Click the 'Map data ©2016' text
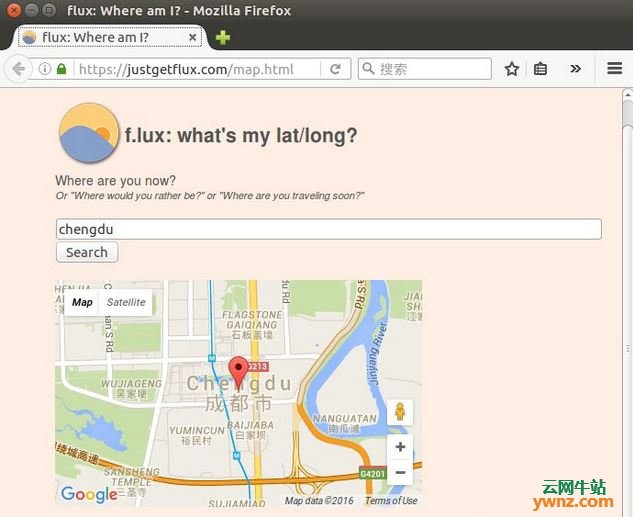The image size is (633, 517). coord(319,501)
